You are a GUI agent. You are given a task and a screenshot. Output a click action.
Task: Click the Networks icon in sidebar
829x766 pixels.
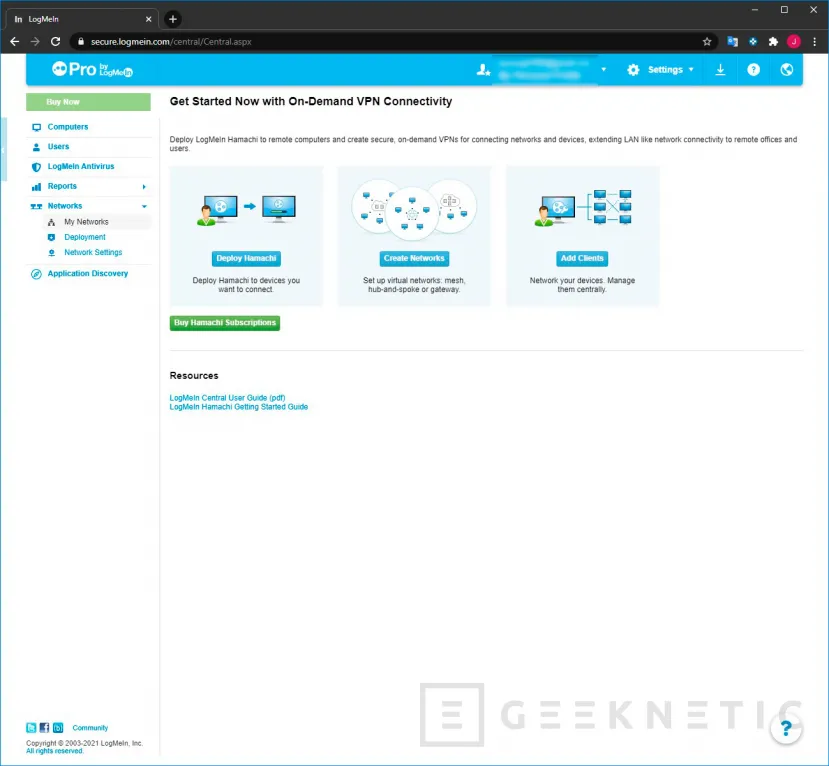(x=36, y=206)
